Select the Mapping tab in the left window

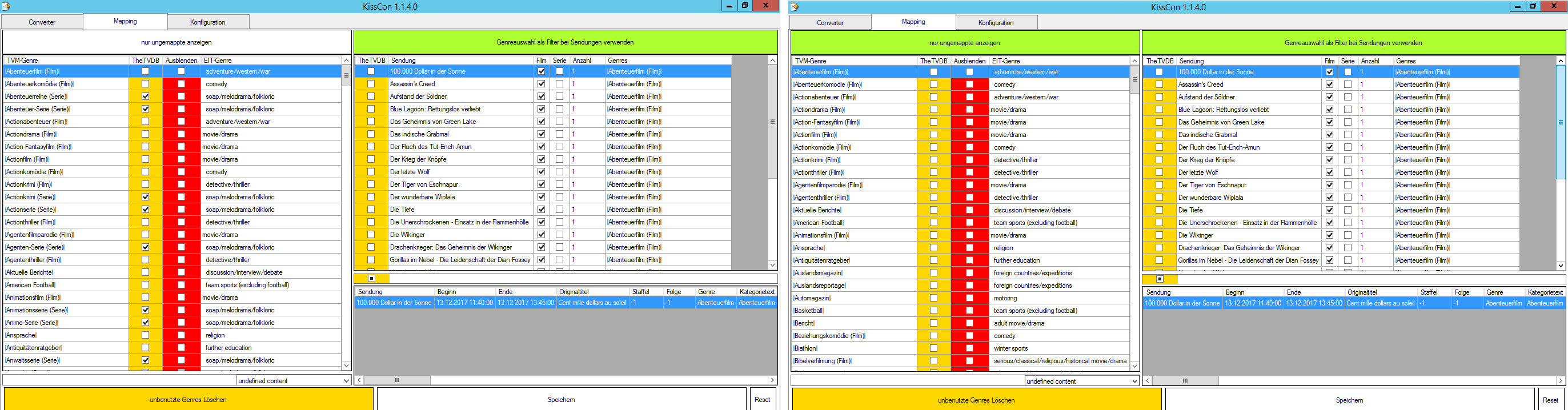(x=126, y=21)
